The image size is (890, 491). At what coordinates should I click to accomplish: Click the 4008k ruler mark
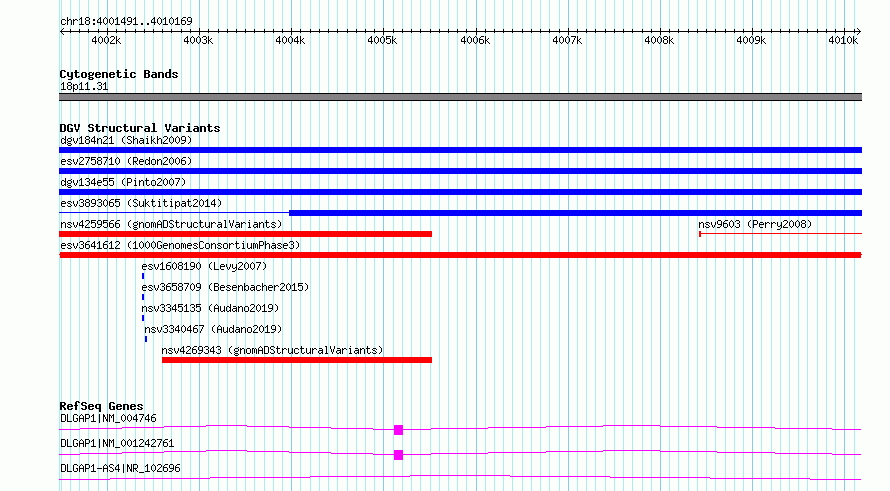[x=659, y=40]
